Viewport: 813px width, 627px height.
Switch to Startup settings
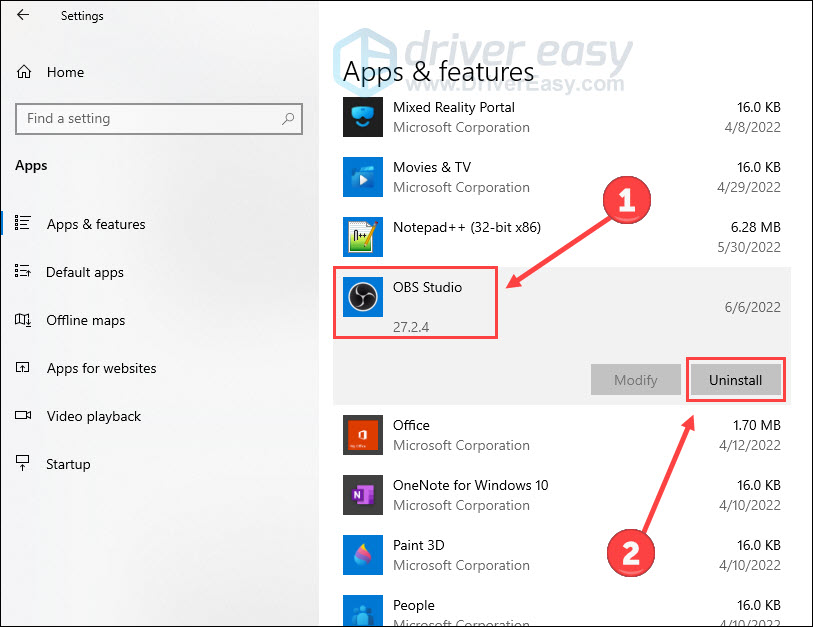pos(68,464)
